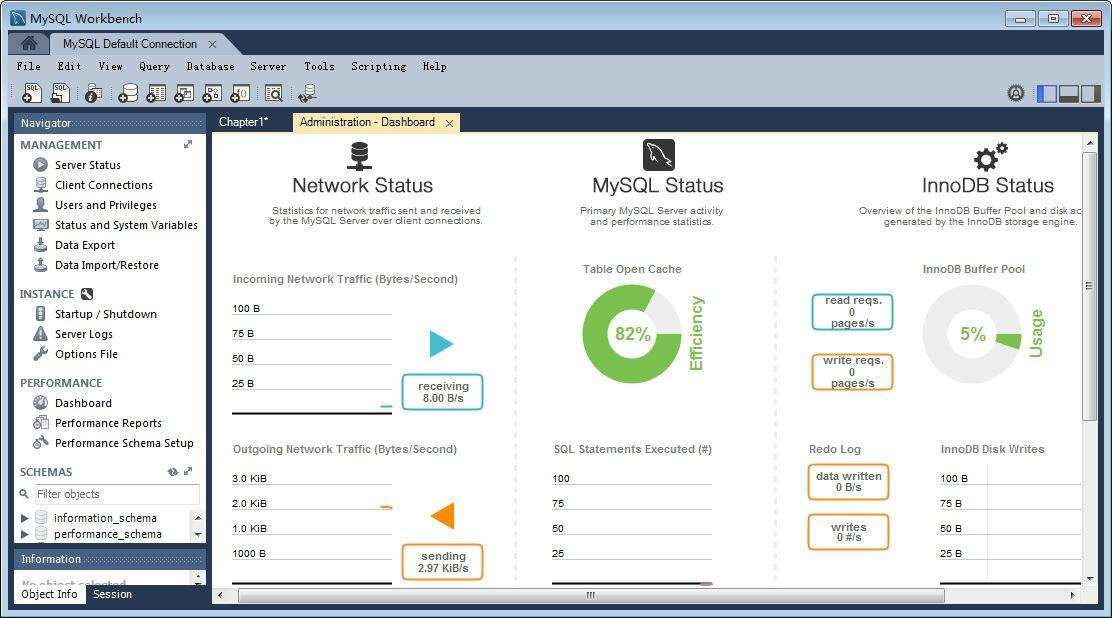
Task: Click the dashboard scroll right arrow
Action: (x=1072, y=595)
